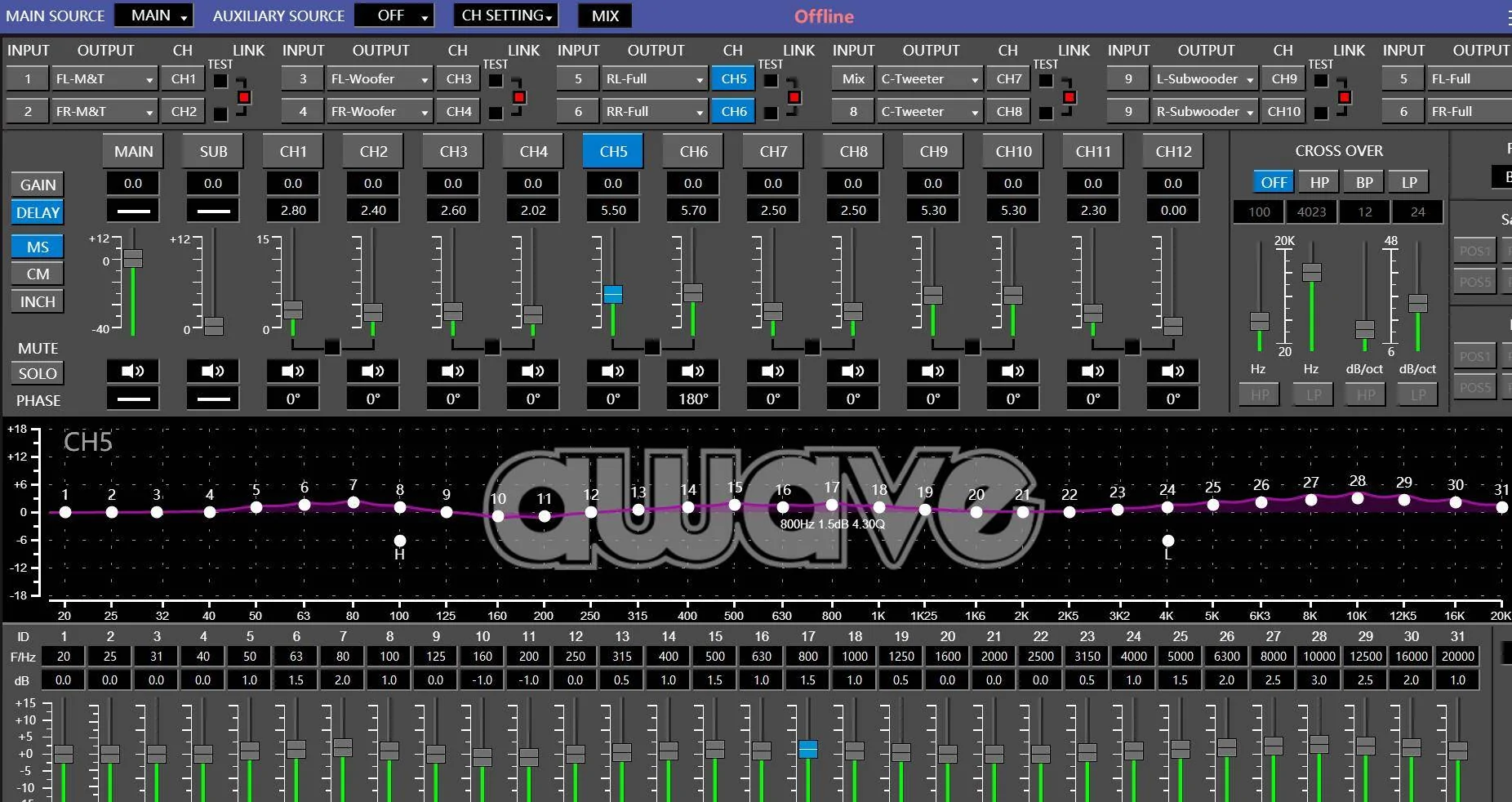
Task: Toggle the CH9 speaker mute icon
Action: (x=933, y=372)
